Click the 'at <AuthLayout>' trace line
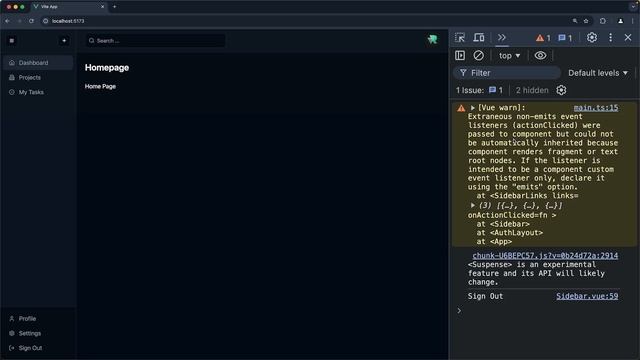 pyautogui.click(x=510, y=233)
